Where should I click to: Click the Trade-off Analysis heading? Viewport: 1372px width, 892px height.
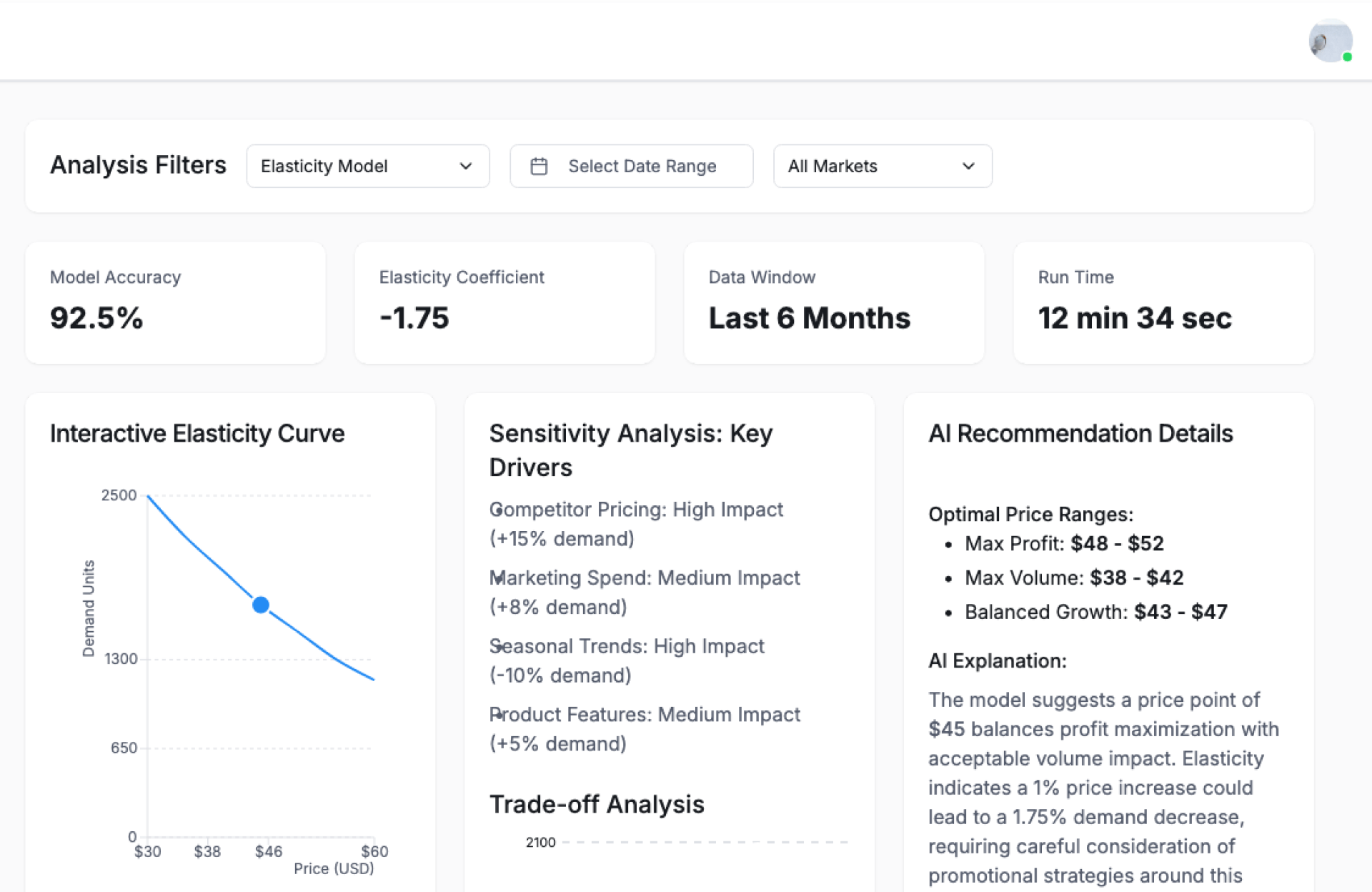pyautogui.click(x=597, y=804)
